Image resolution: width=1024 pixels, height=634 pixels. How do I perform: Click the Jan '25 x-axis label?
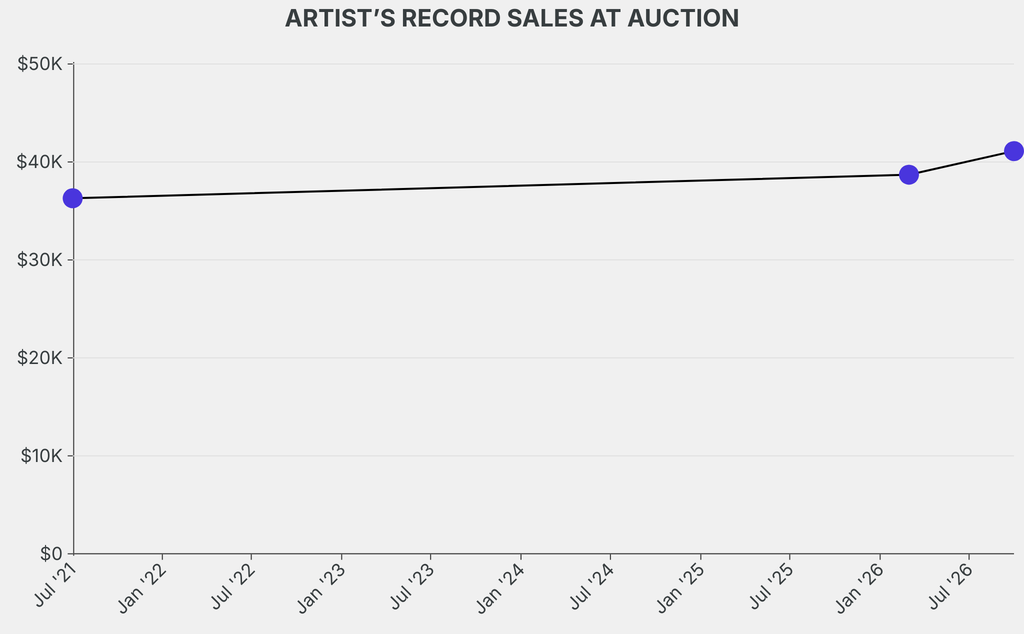[680, 588]
